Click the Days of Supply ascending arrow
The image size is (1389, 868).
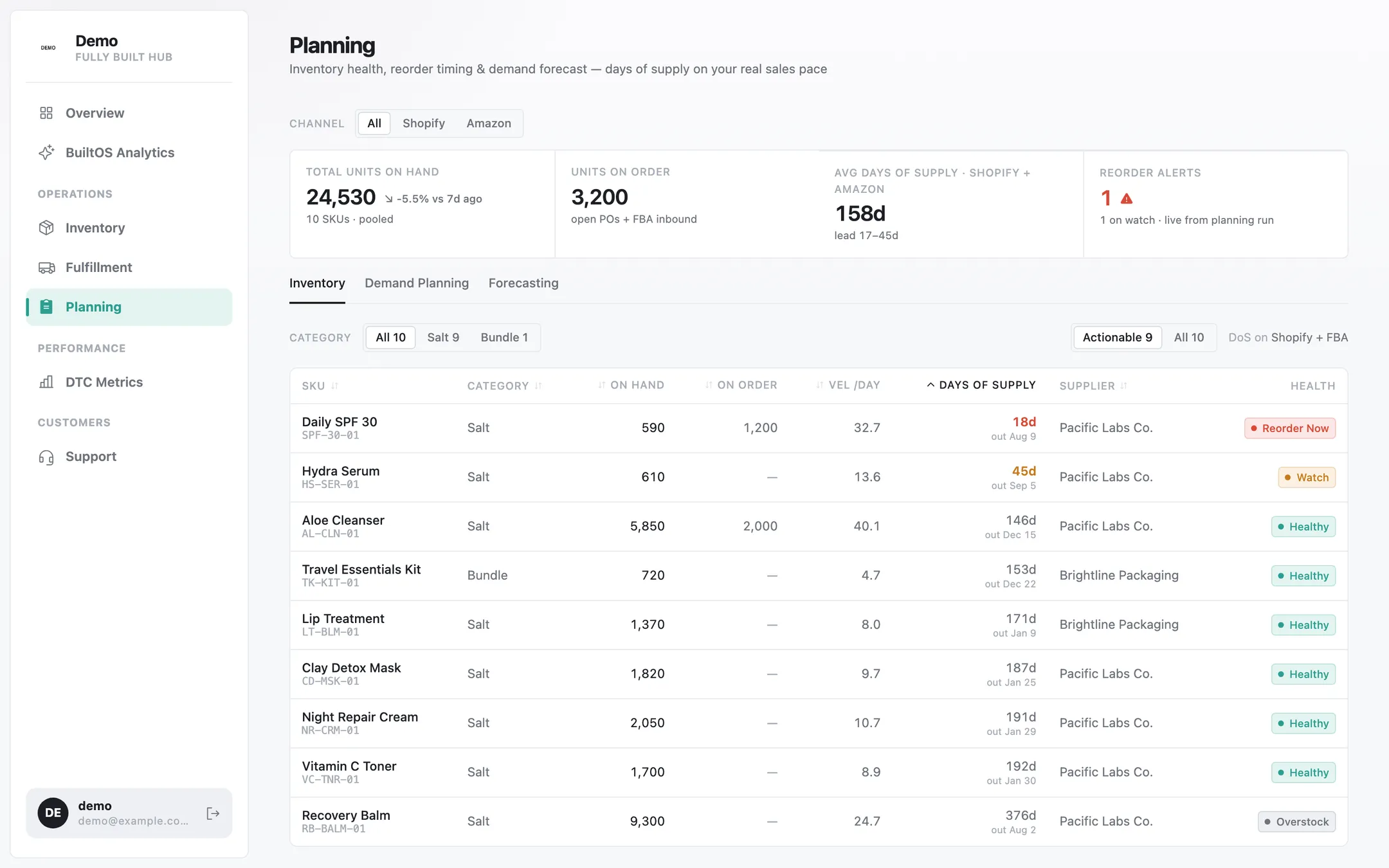(931, 385)
